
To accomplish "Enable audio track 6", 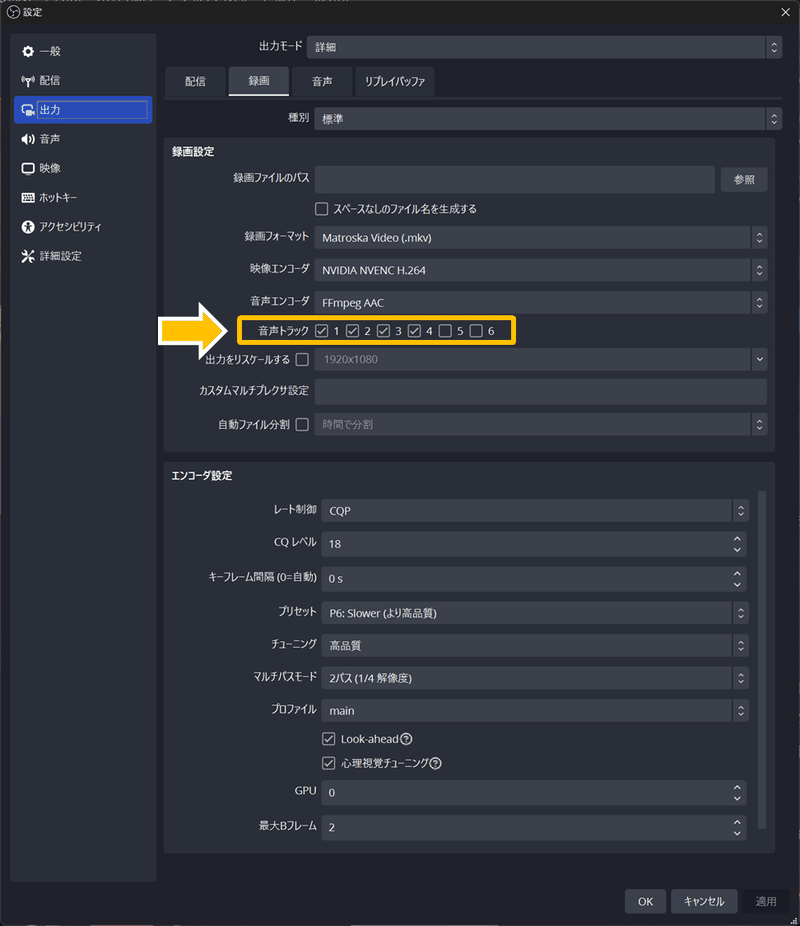I will (476, 331).
